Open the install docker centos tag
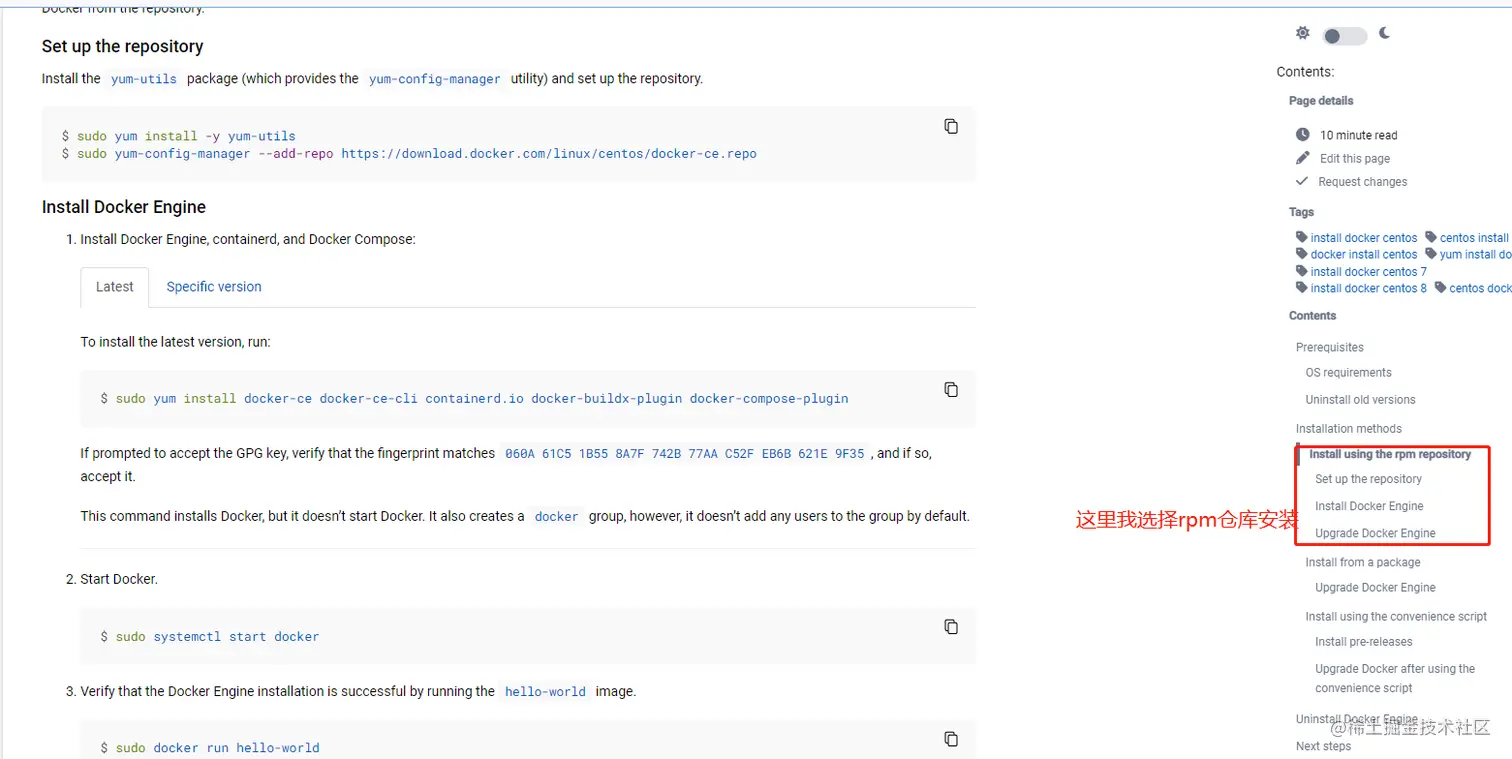1512x759 pixels. pos(1364,238)
